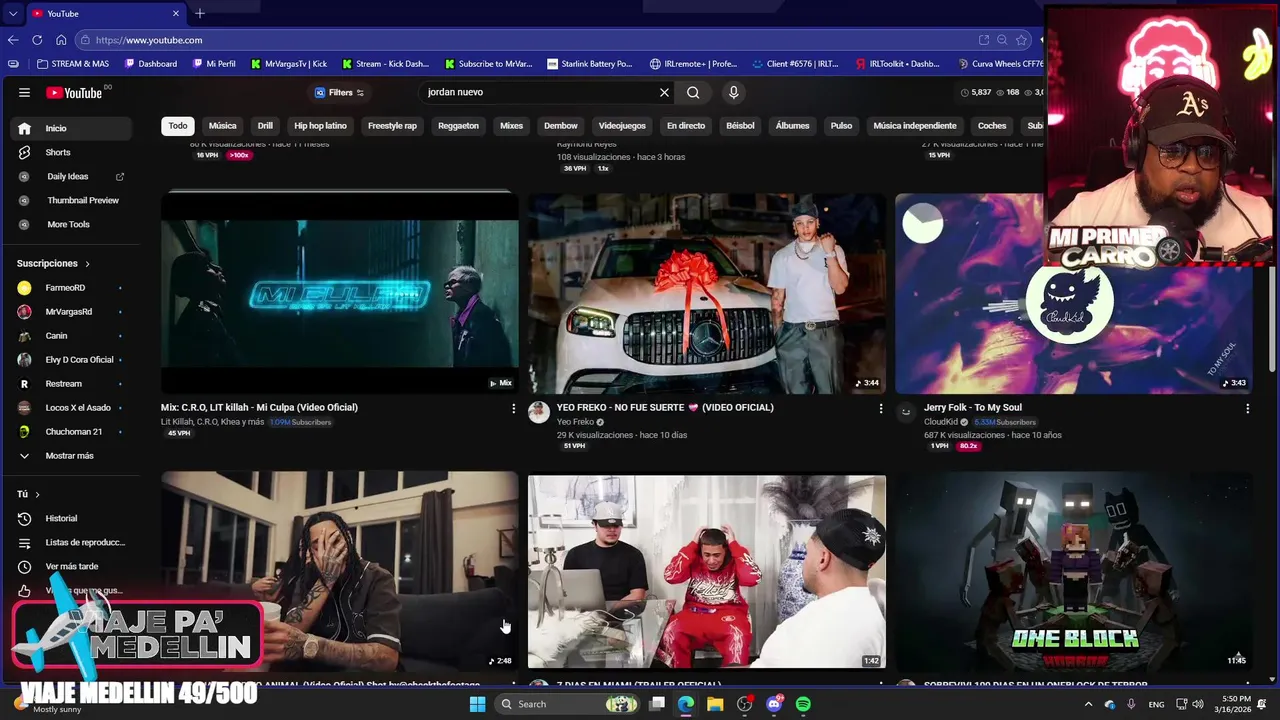Open a new browser tab

click(x=200, y=13)
